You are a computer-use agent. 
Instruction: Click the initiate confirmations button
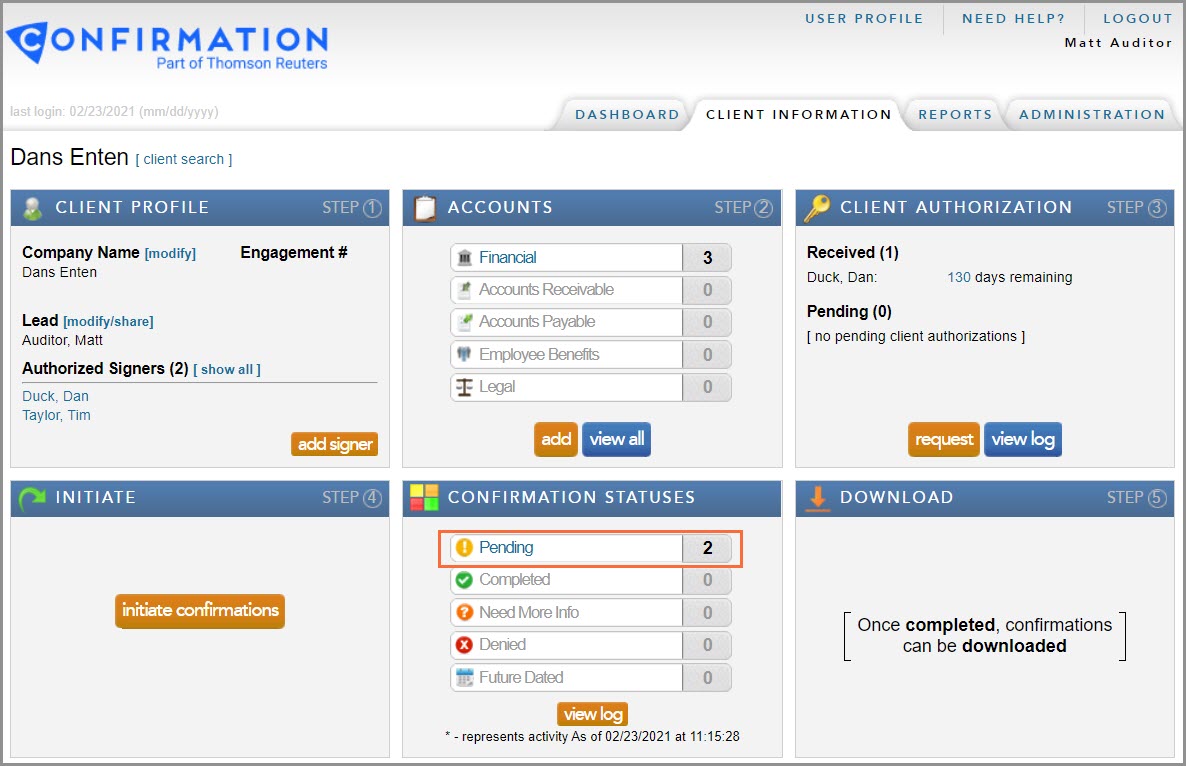coord(200,610)
